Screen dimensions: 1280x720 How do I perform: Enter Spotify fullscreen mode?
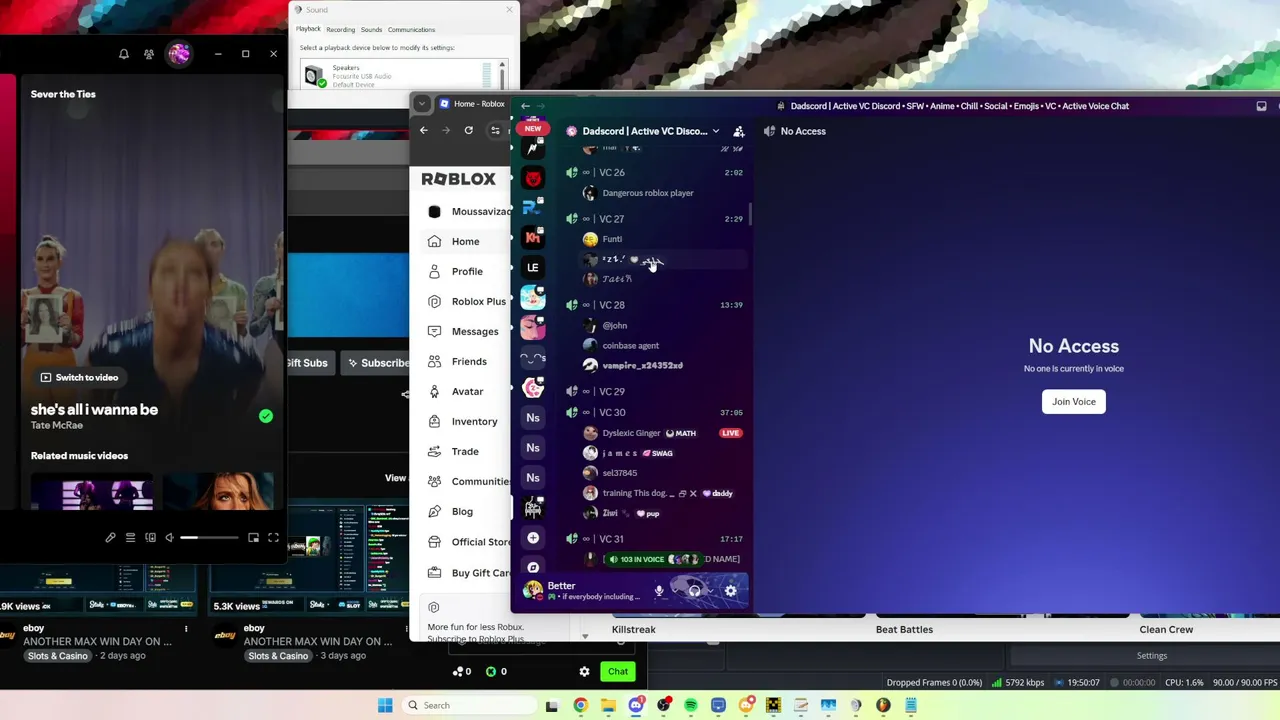pyautogui.click(x=273, y=538)
